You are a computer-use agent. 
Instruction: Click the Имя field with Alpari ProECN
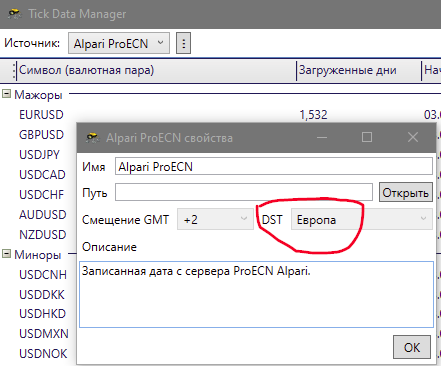tap(274, 166)
